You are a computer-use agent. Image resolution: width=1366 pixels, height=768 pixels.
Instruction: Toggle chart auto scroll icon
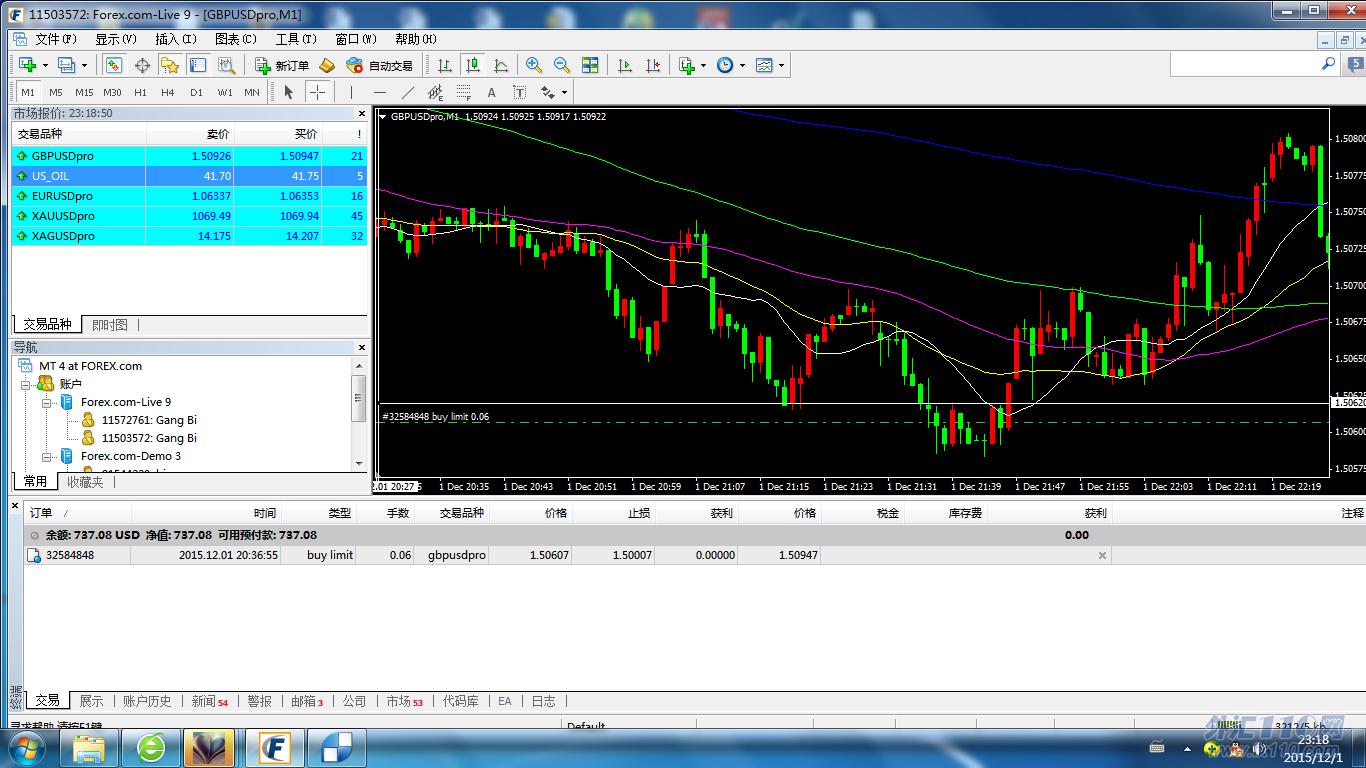click(x=625, y=65)
